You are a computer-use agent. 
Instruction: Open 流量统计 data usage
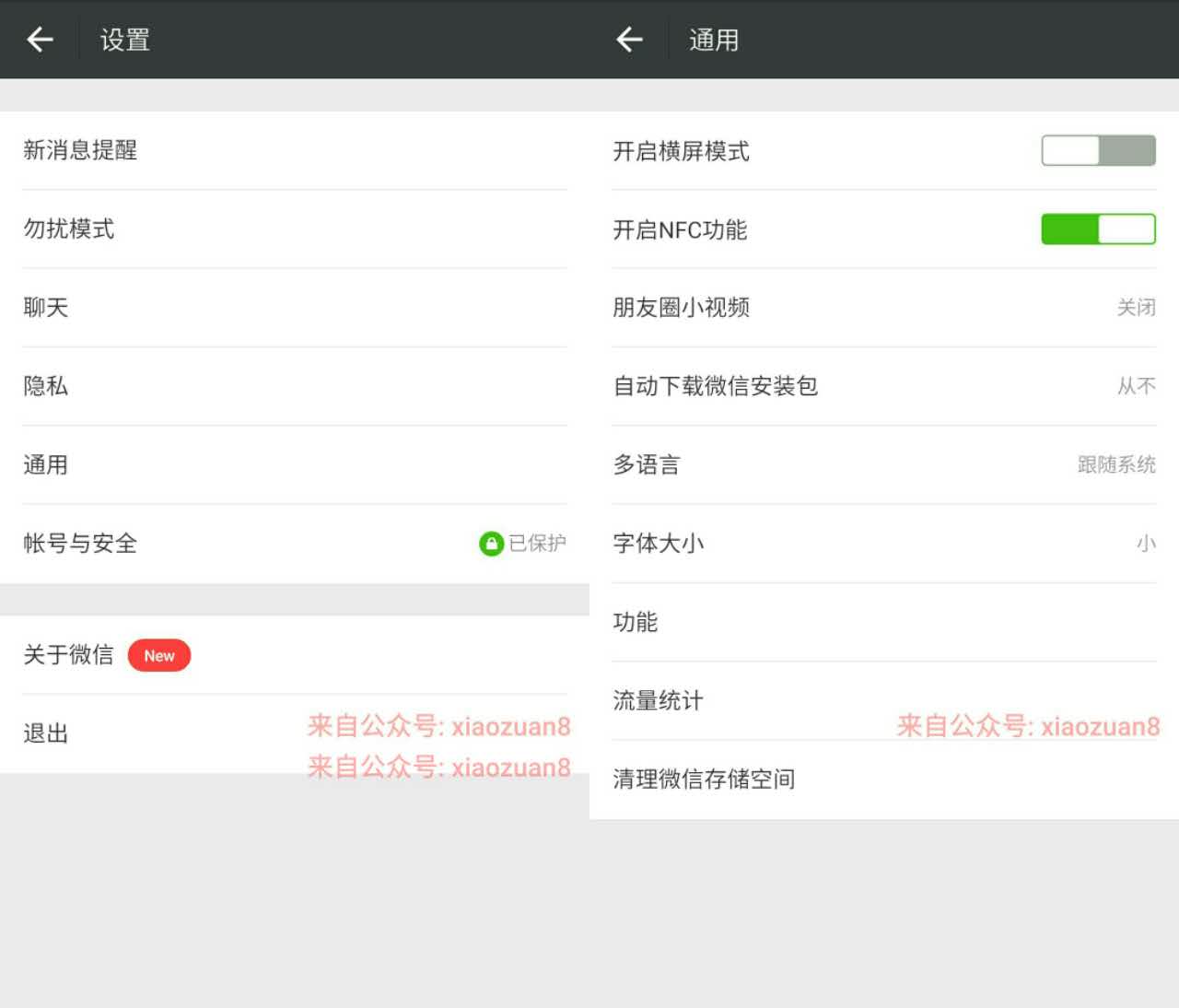[x=658, y=700]
